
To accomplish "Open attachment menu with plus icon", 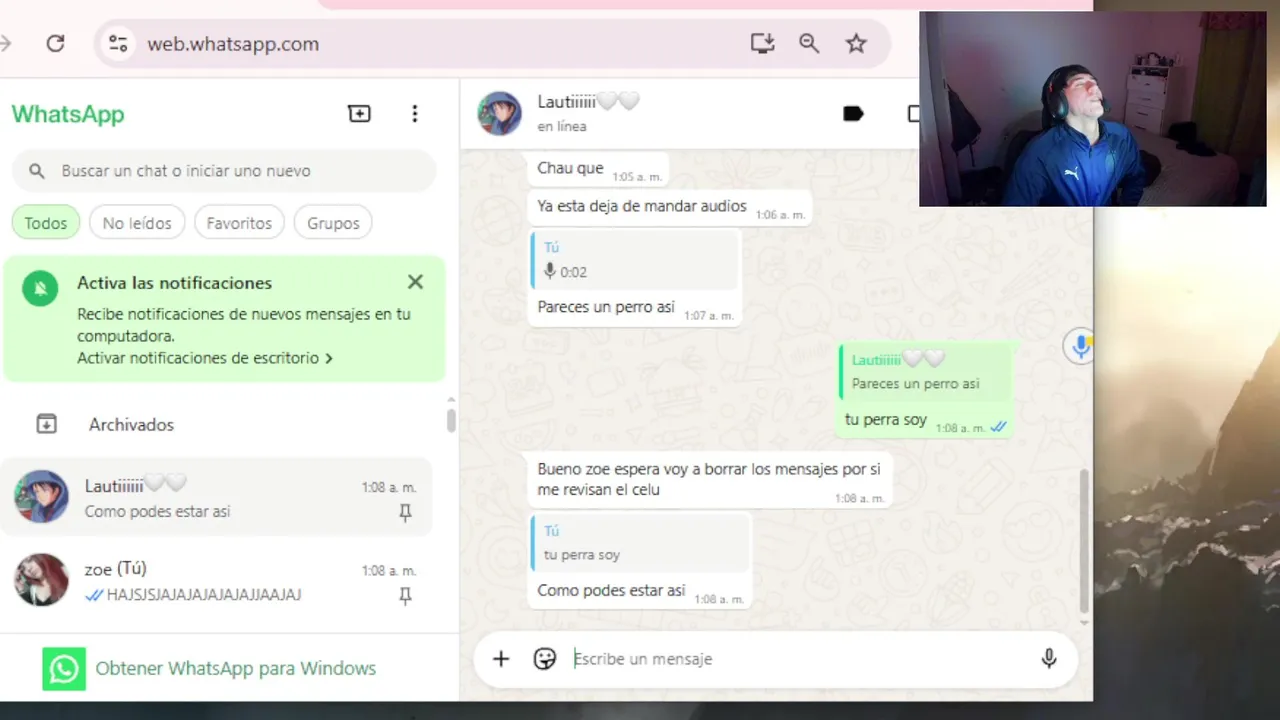I will 501,658.
